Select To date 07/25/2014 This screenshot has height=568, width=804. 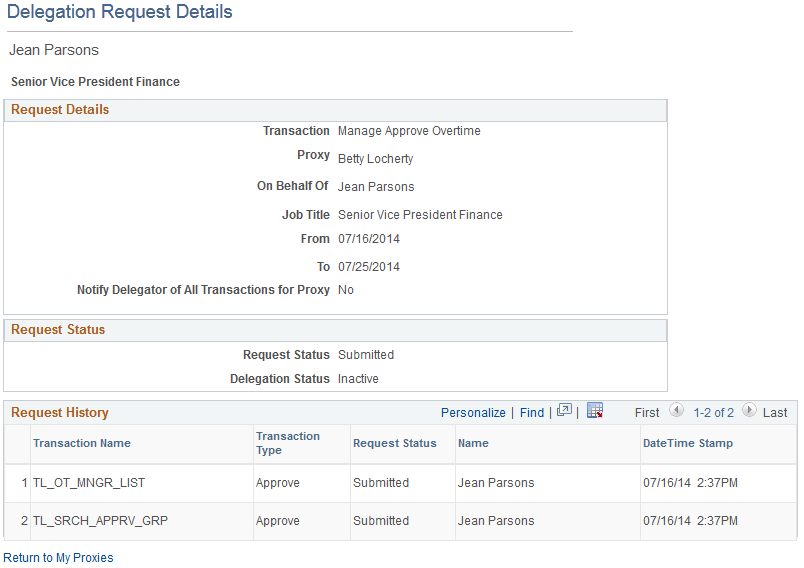coord(369,267)
